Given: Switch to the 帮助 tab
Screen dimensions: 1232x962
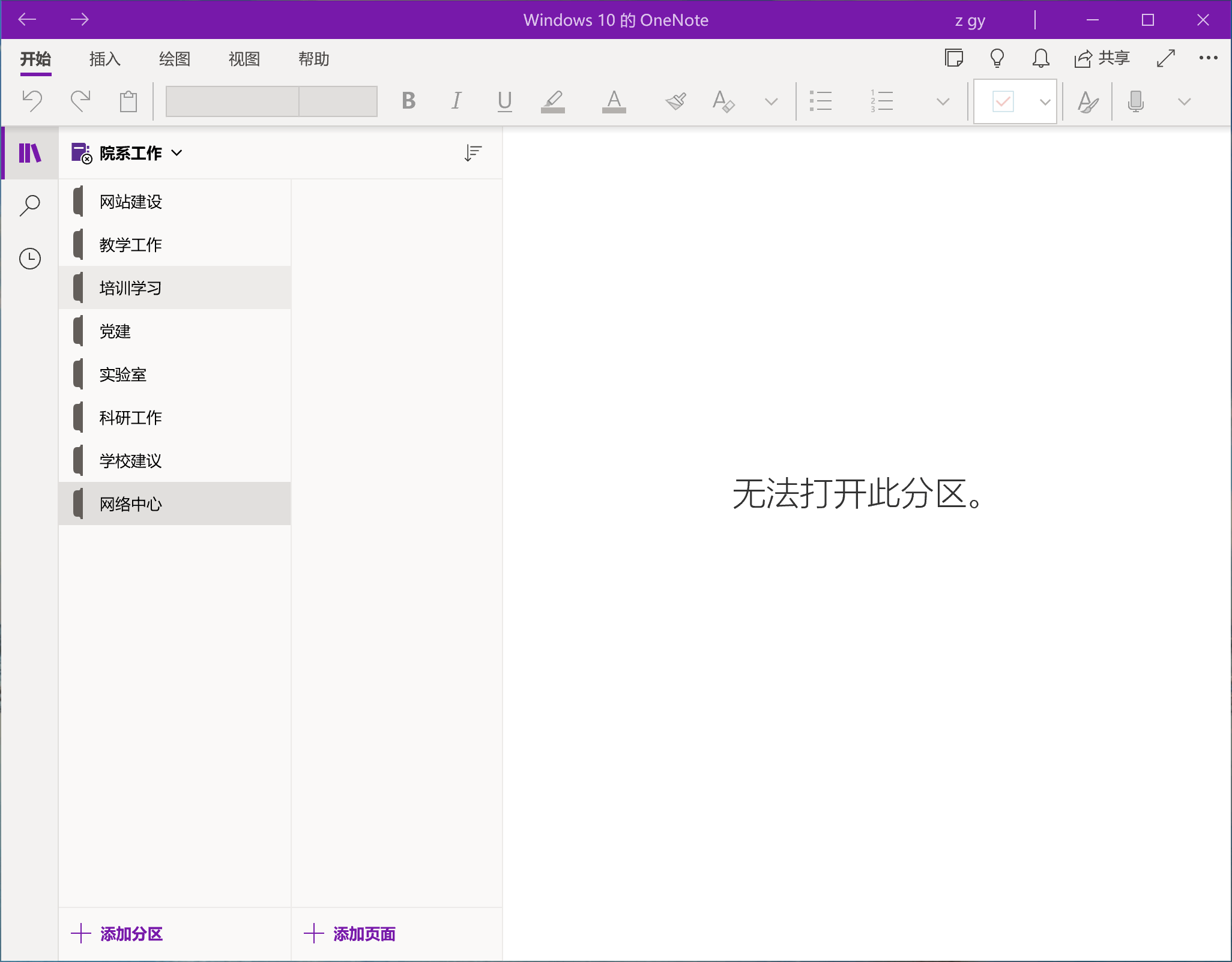Looking at the screenshot, I should 314,59.
